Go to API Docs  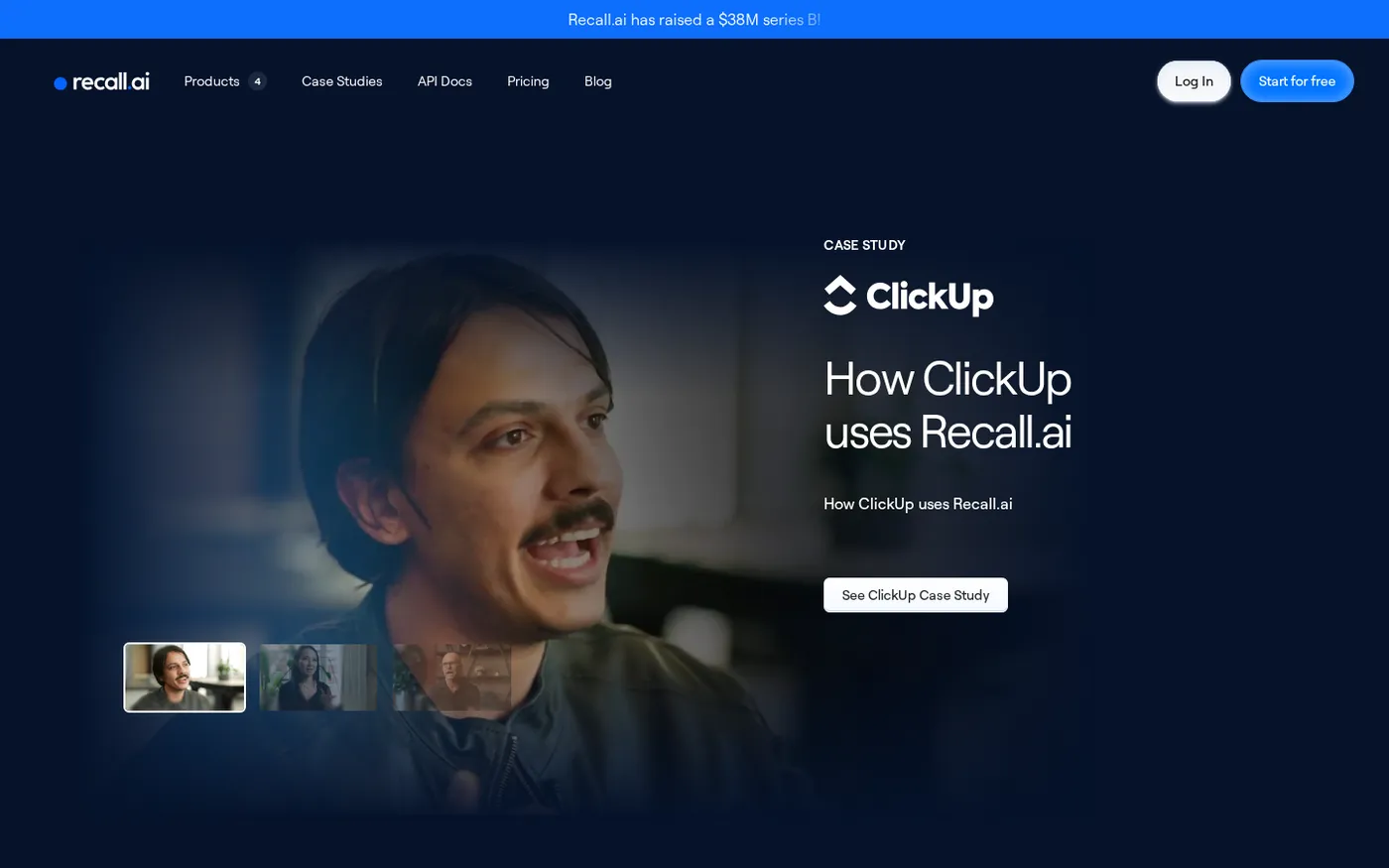[x=444, y=81]
